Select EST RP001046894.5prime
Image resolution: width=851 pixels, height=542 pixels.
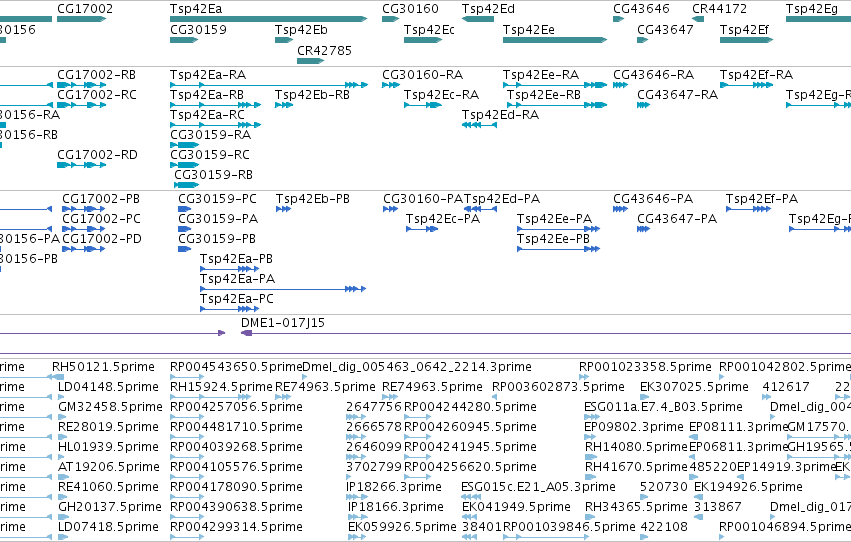click(x=785, y=527)
